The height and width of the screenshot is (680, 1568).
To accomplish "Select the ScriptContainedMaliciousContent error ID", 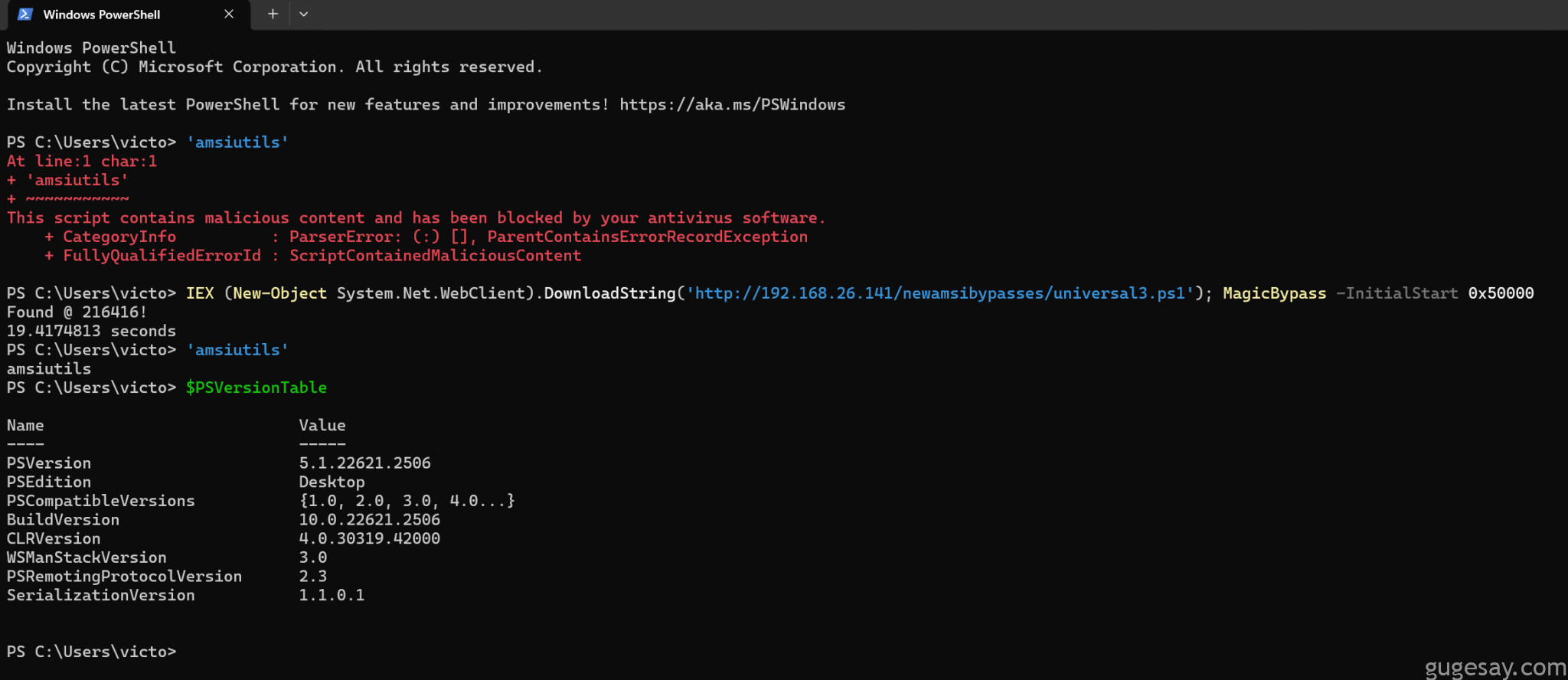I will coord(436,255).
